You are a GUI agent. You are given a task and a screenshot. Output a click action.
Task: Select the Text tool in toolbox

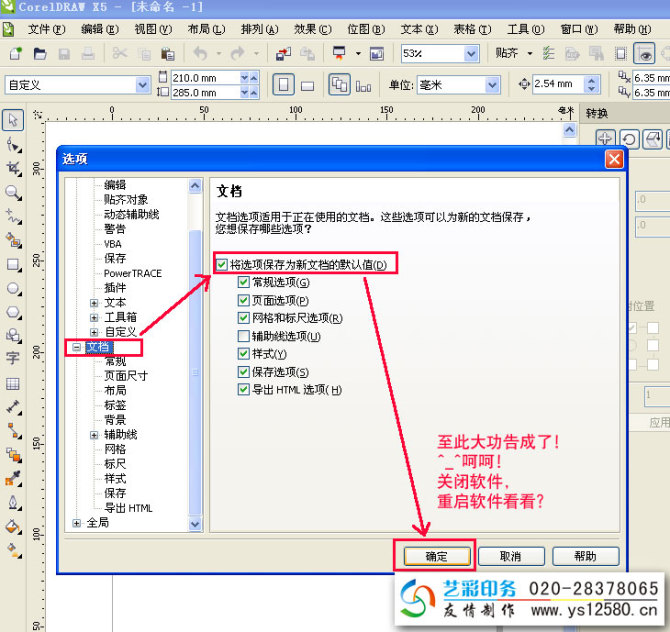click(x=13, y=358)
